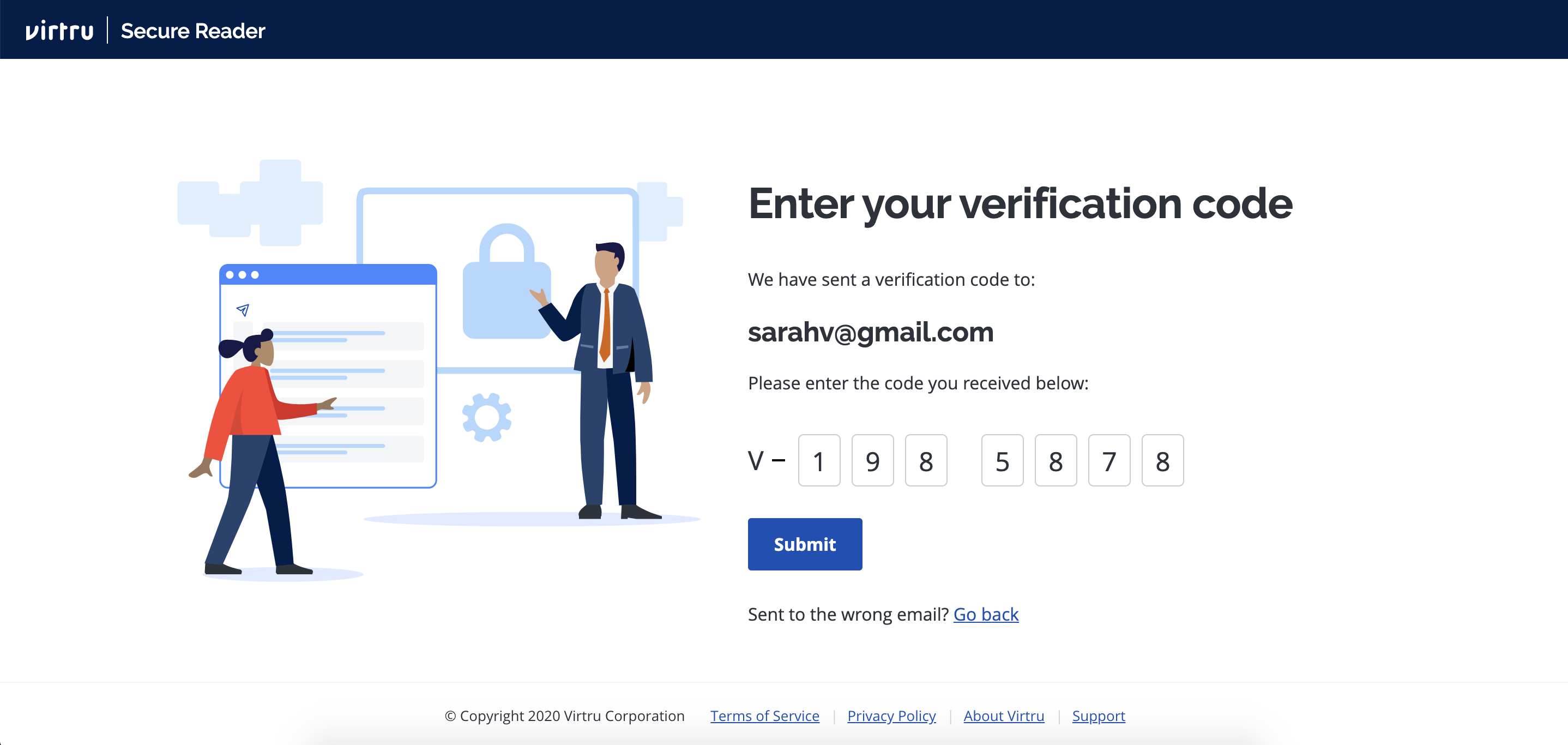This screenshot has width=1568, height=745.
Task: Click the first digit input field '1'
Action: point(821,460)
